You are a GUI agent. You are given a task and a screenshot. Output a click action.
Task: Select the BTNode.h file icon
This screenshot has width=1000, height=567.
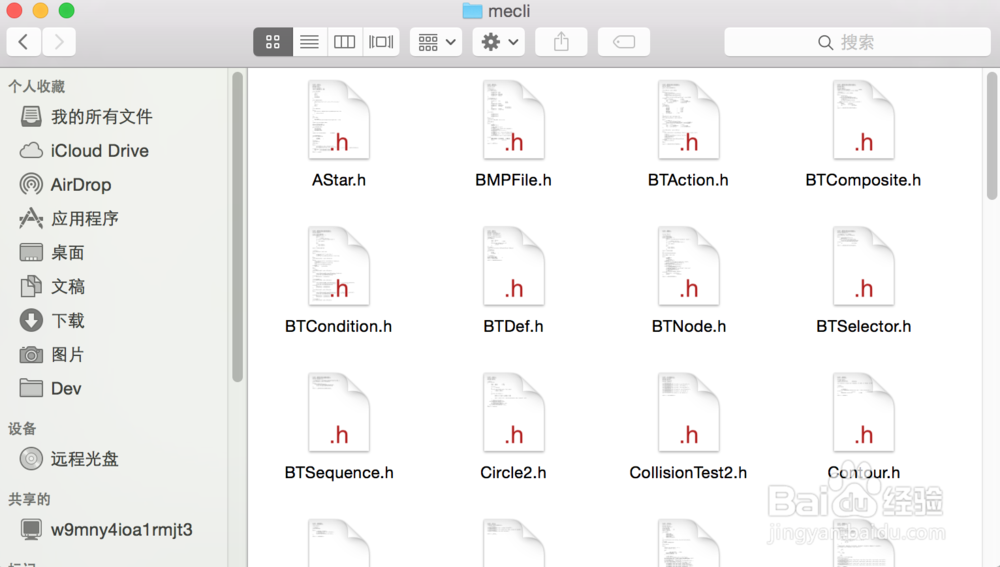688,266
